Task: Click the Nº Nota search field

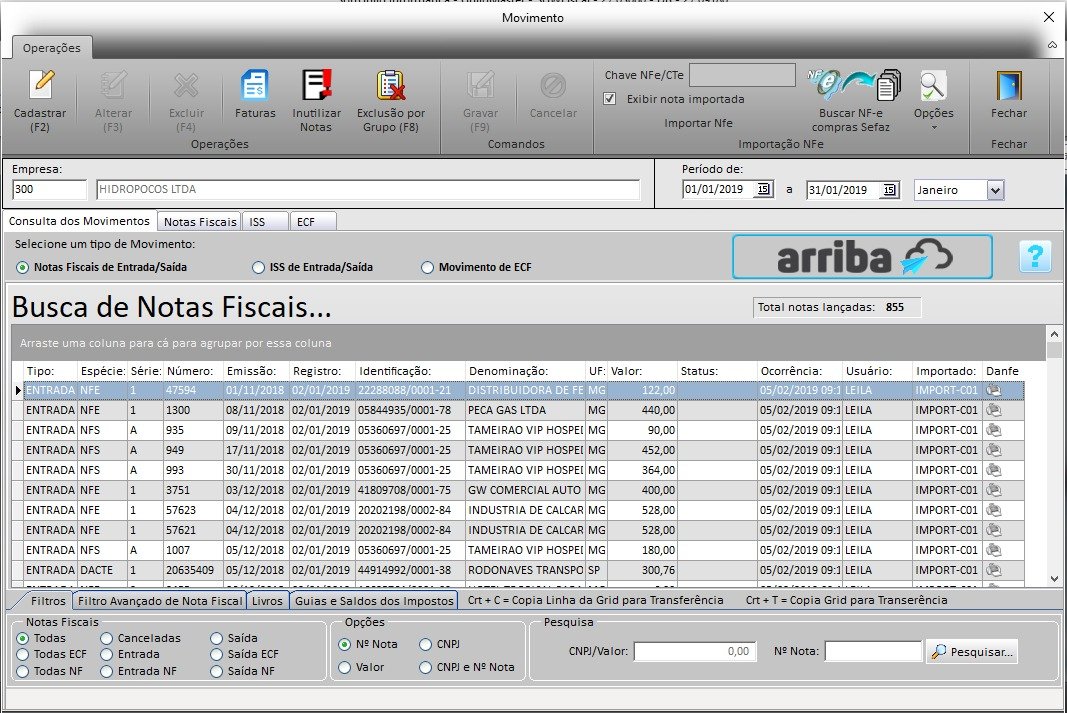Action: 872,652
